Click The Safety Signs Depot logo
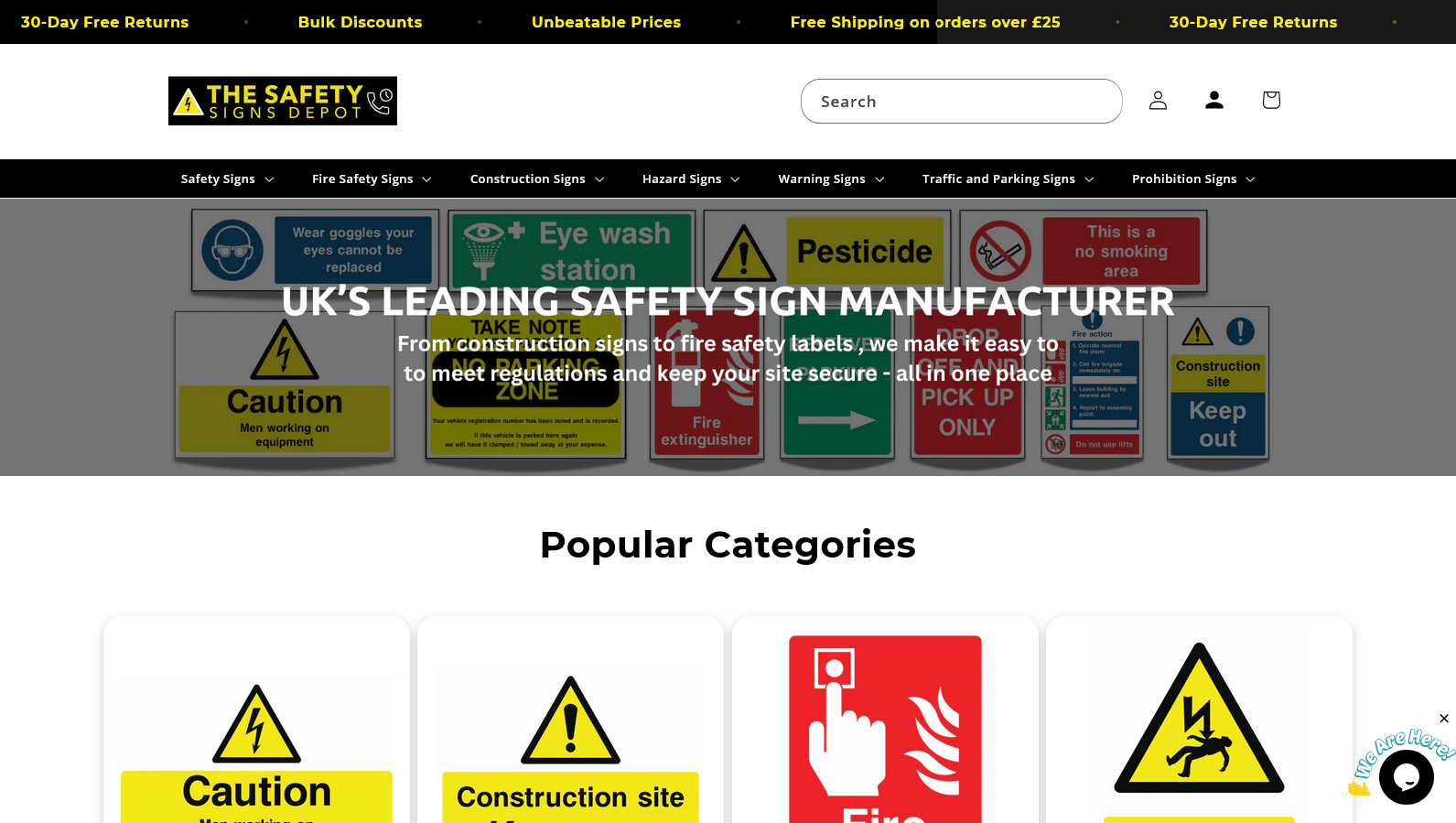 tap(283, 101)
